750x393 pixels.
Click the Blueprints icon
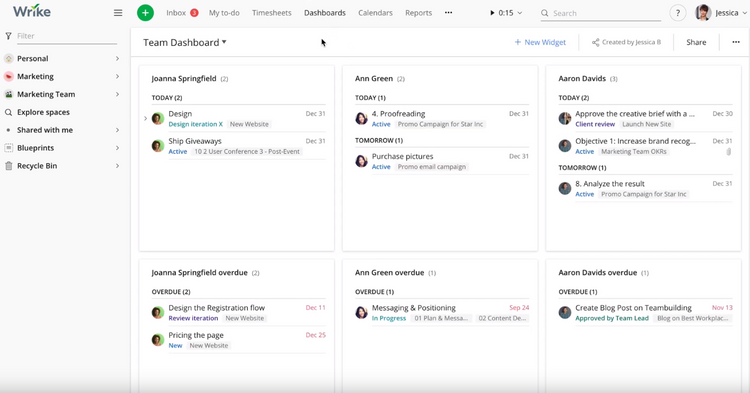click(9, 148)
